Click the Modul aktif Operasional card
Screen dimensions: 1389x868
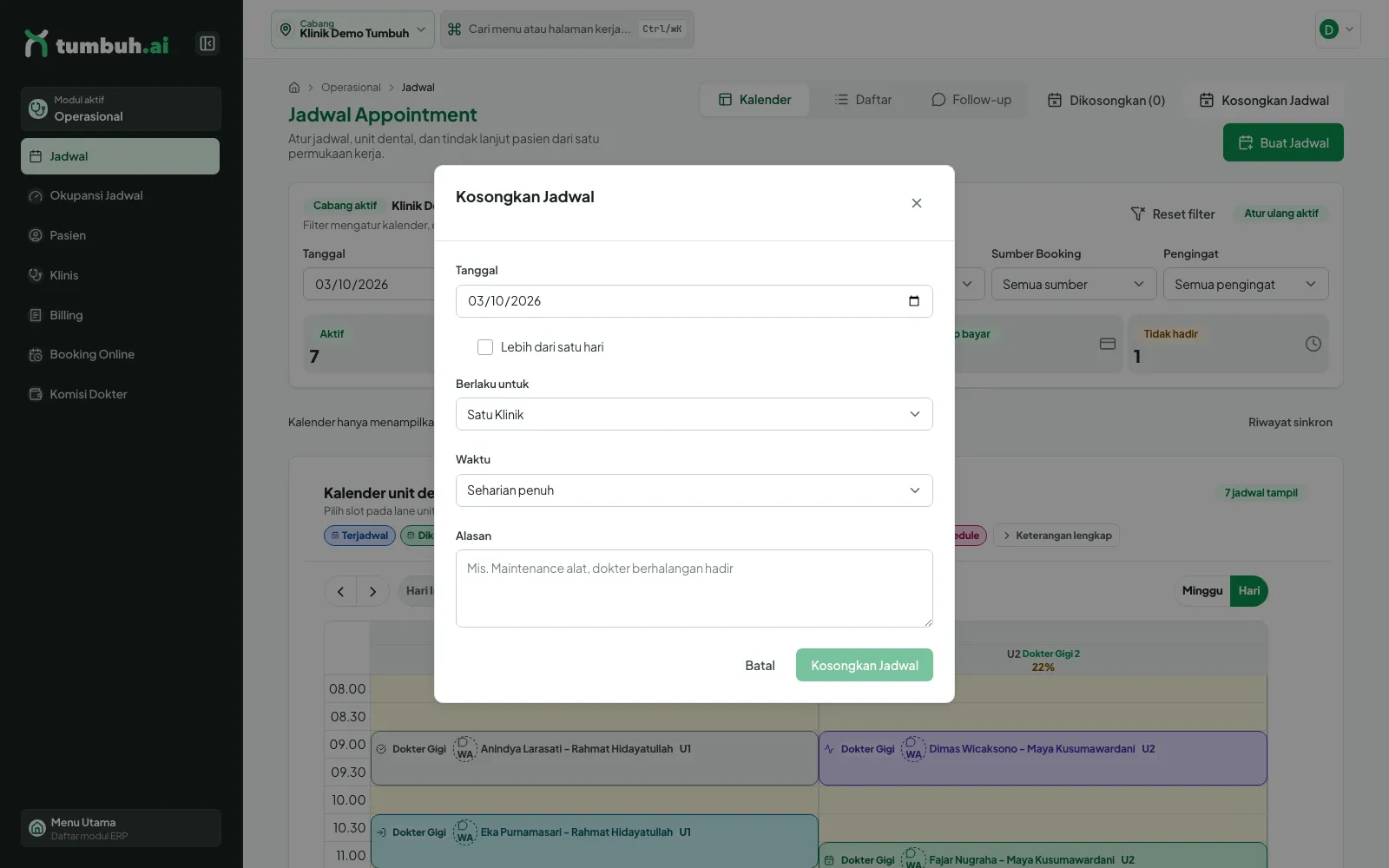point(121,108)
